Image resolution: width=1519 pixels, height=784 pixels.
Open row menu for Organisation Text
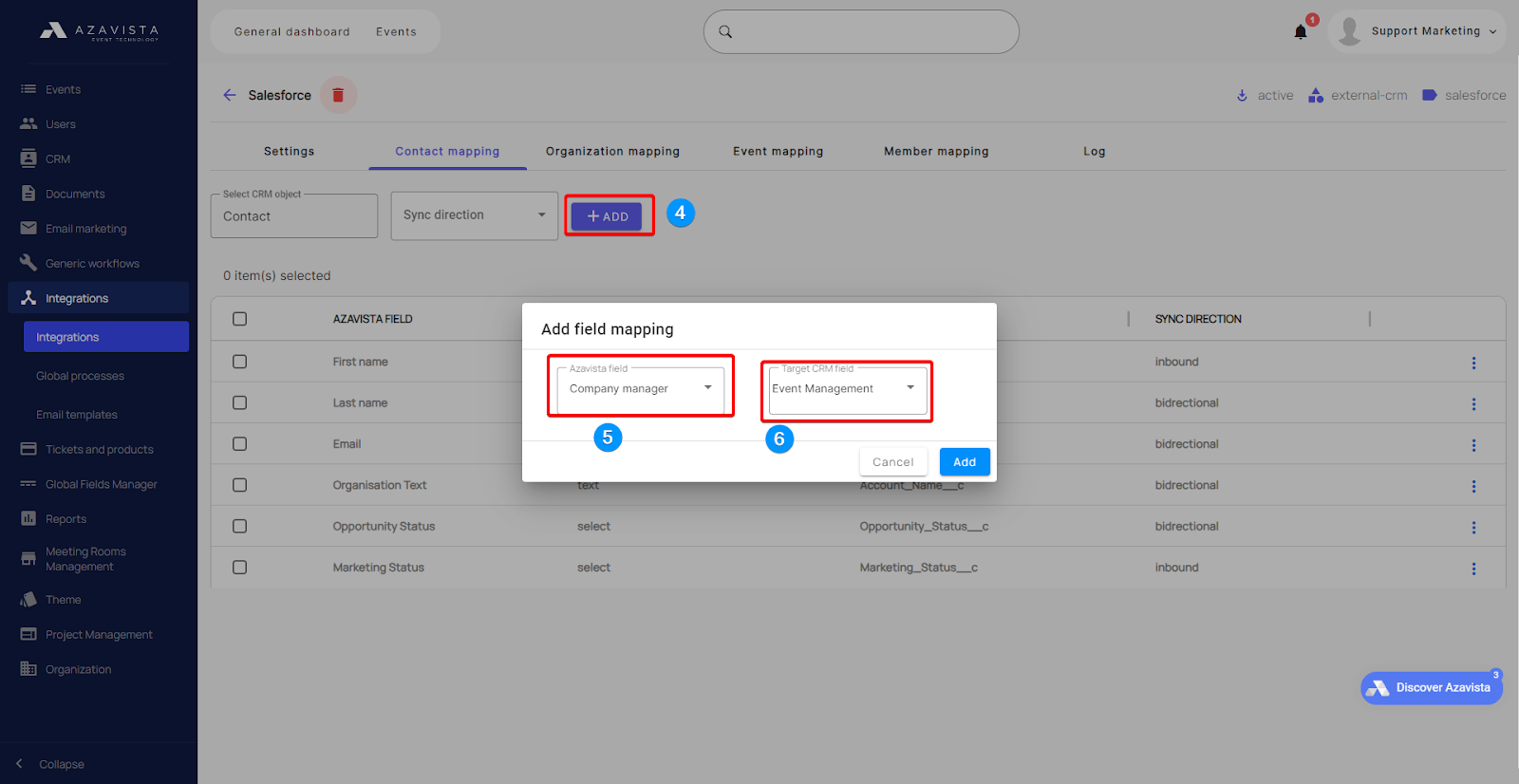1473,486
